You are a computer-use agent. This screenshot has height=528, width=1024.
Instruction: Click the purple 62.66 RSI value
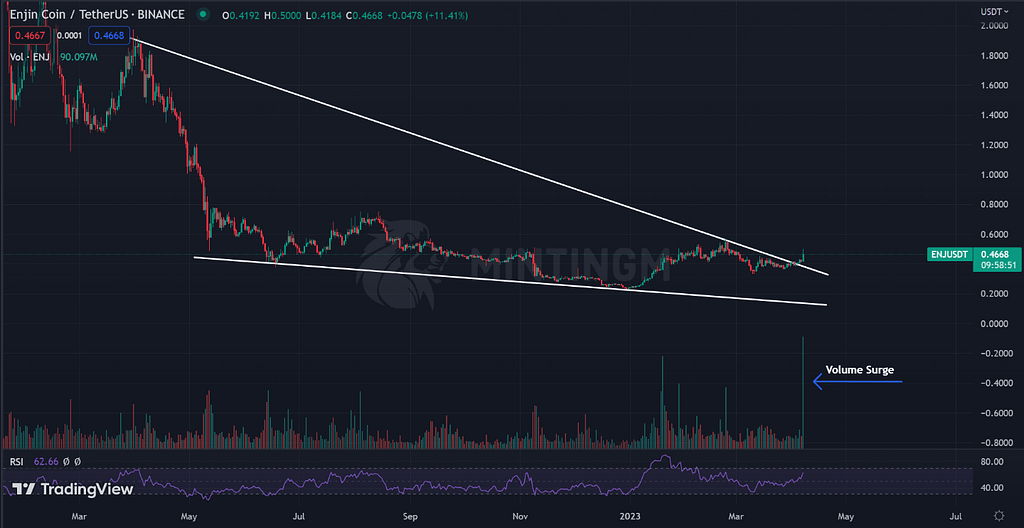48,461
